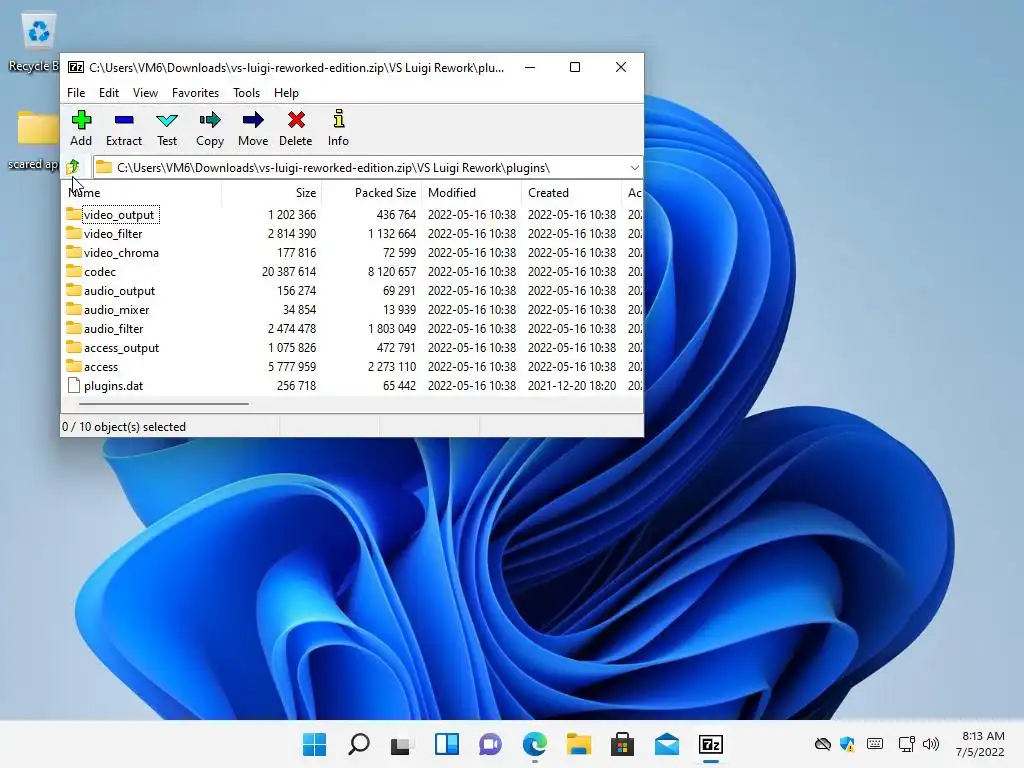Viewport: 1024px width, 768px height.
Task: Open the Edit menu
Action: (108, 93)
